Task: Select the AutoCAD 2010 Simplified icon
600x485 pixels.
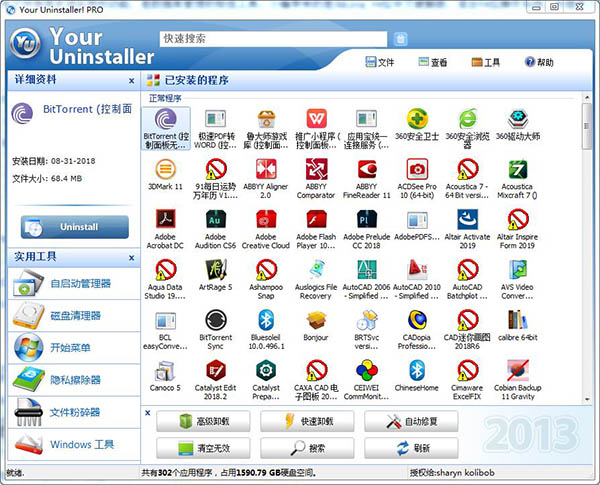Action: pos(417,269)
